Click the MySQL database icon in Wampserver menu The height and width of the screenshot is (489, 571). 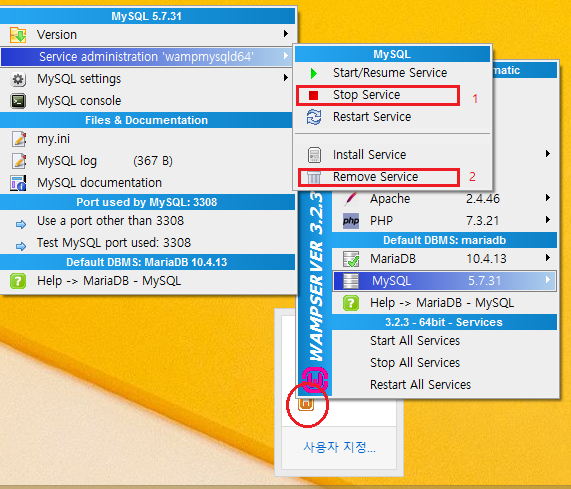tap(351, 281)
